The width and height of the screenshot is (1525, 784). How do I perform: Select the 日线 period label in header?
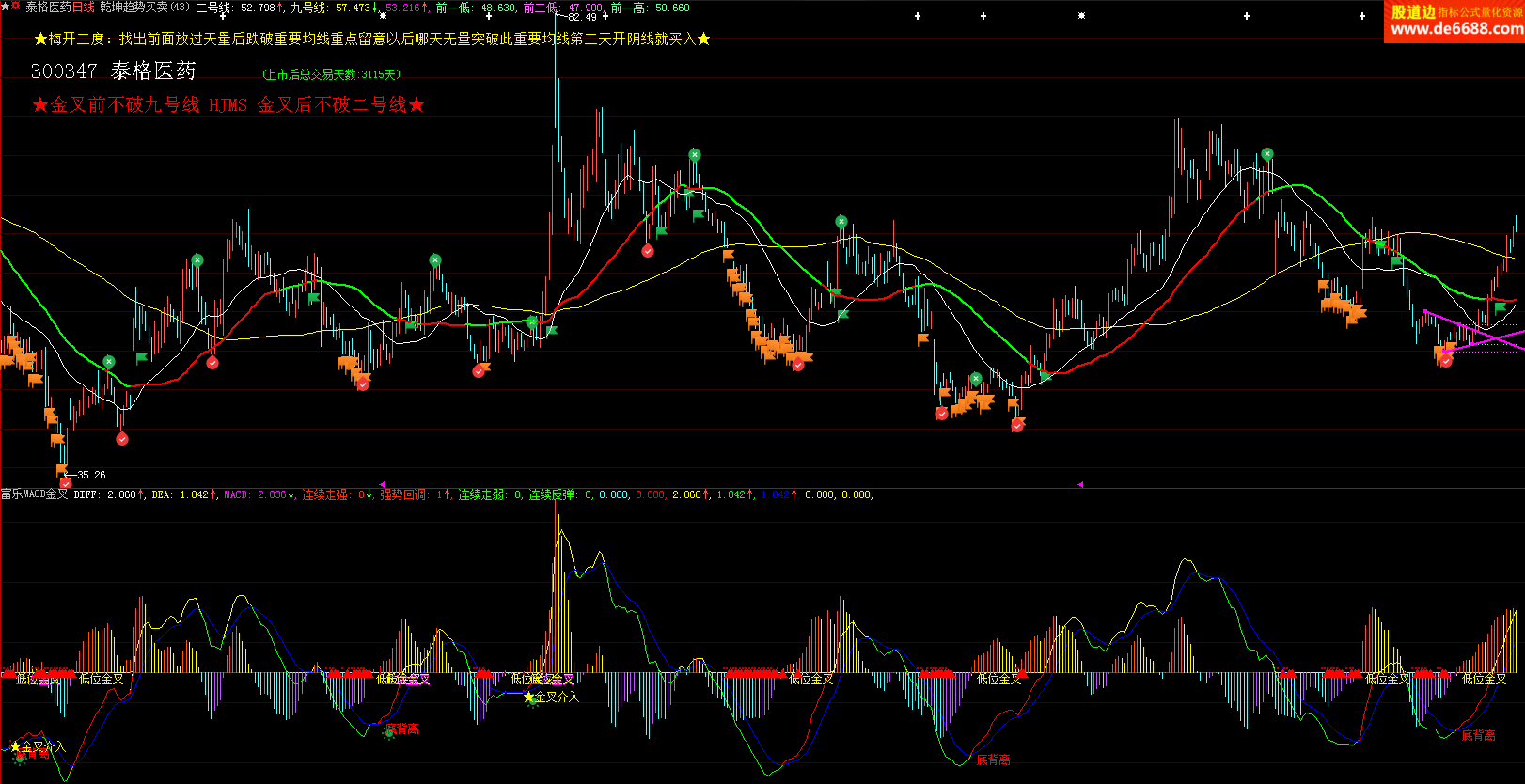83,8
